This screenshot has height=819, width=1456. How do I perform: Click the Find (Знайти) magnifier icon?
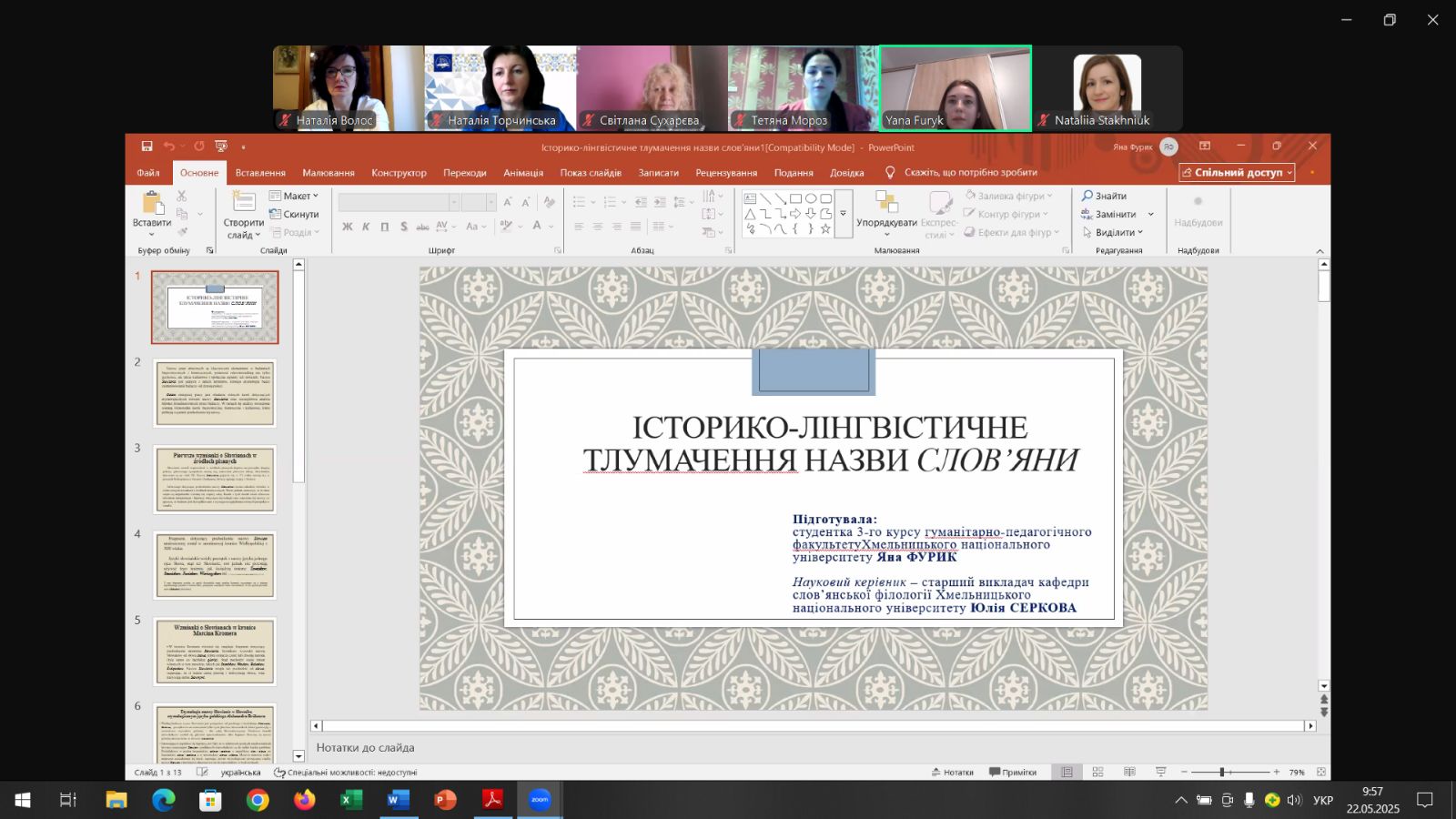click(x=1087, y=196)
